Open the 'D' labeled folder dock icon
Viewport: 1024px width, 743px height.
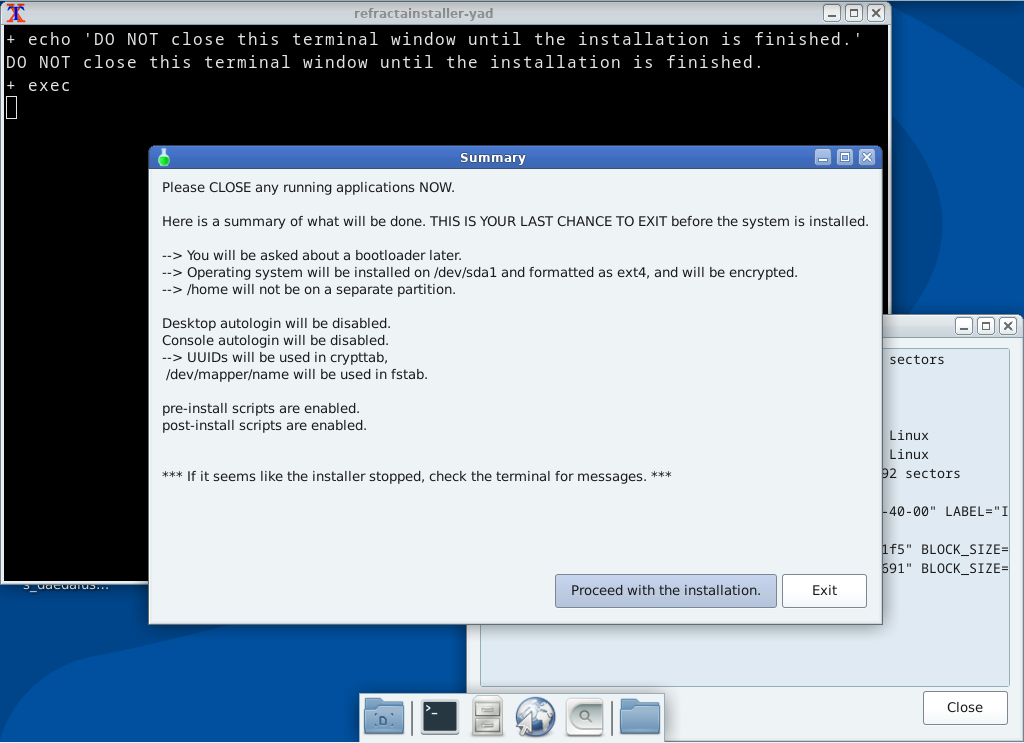[x=383, y=716]
